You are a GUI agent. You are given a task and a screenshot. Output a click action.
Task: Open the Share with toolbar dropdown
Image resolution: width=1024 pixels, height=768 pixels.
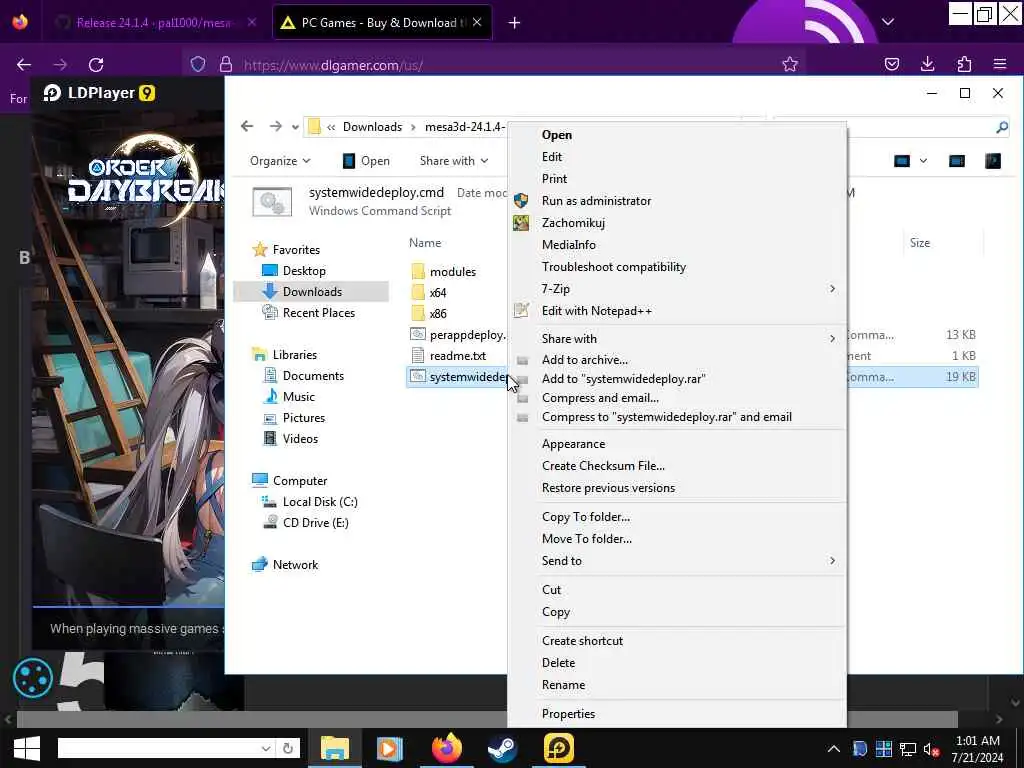[x=453, y=161]
